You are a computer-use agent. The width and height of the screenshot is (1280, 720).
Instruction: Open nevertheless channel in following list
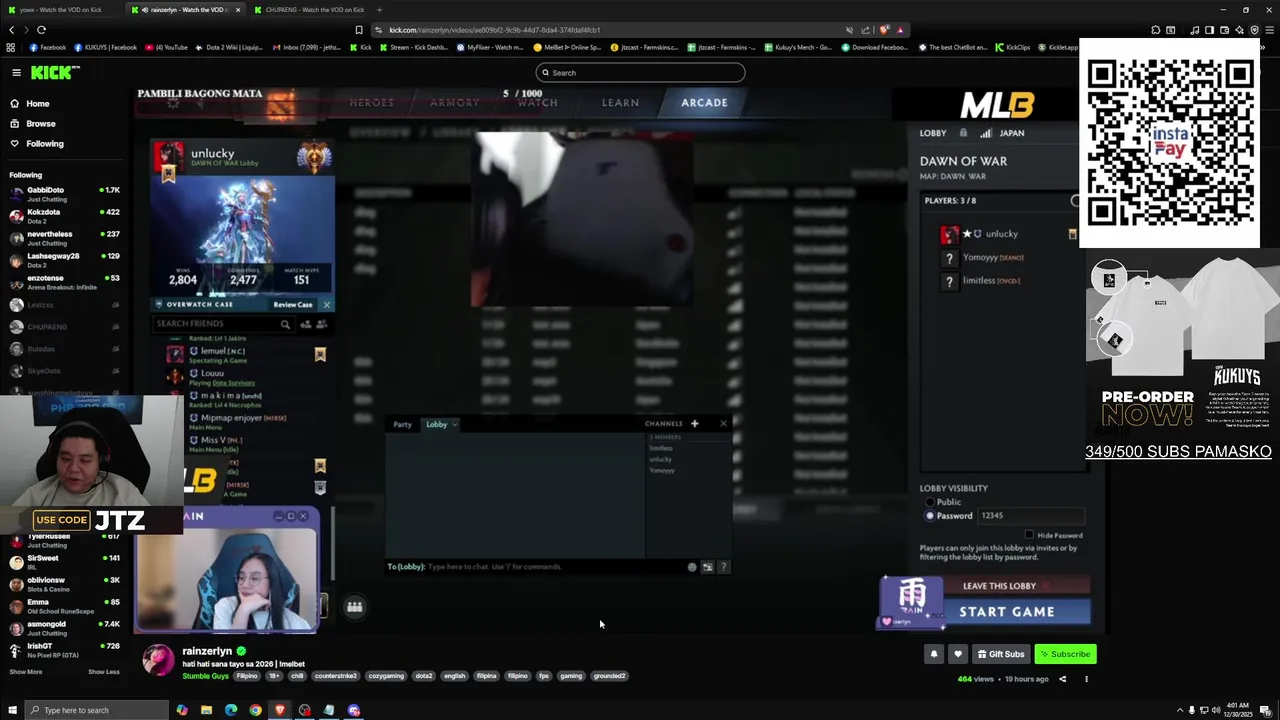pyautogui.click(x=64, y=238)
